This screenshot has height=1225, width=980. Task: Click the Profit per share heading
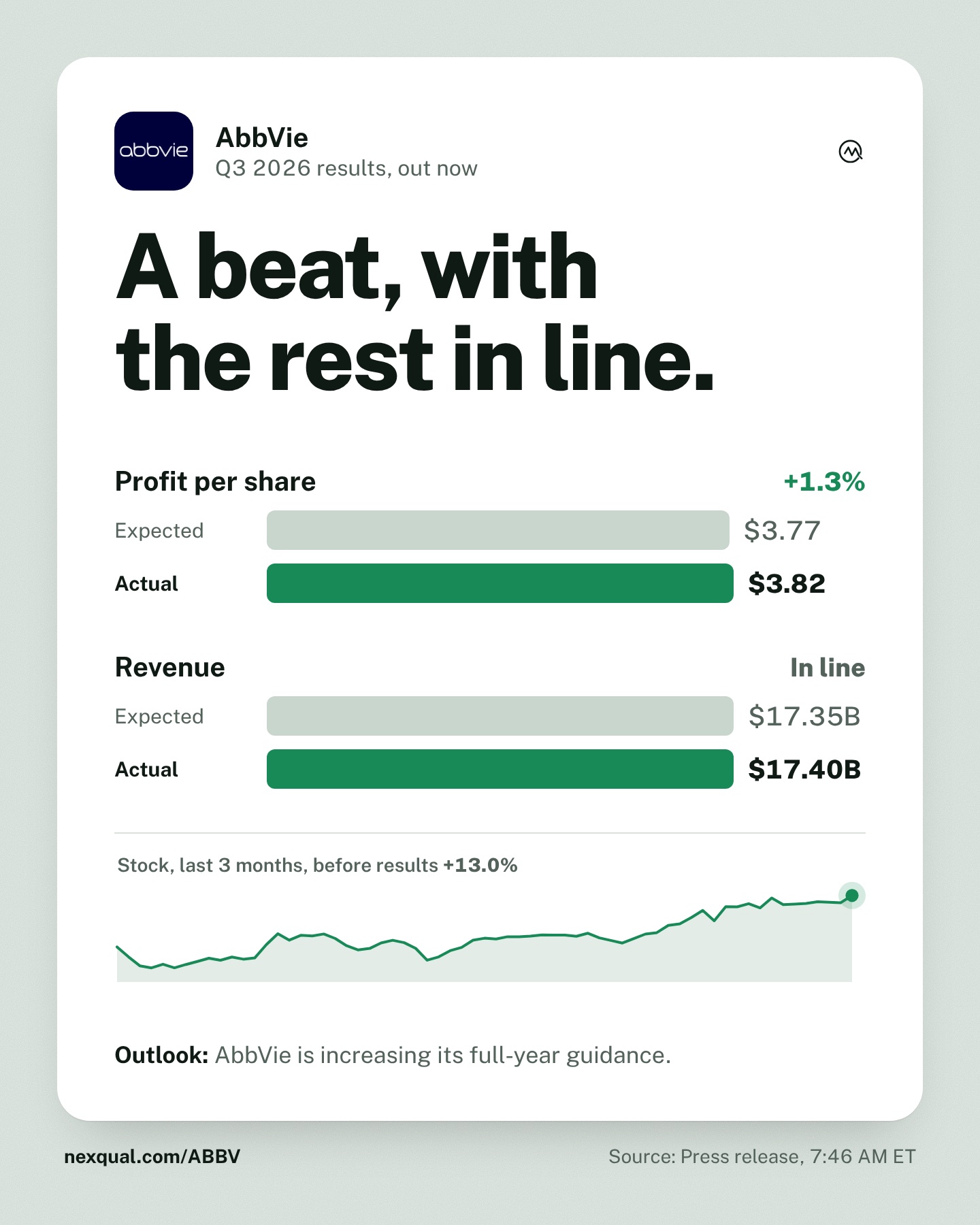click(x=215, y=481)
